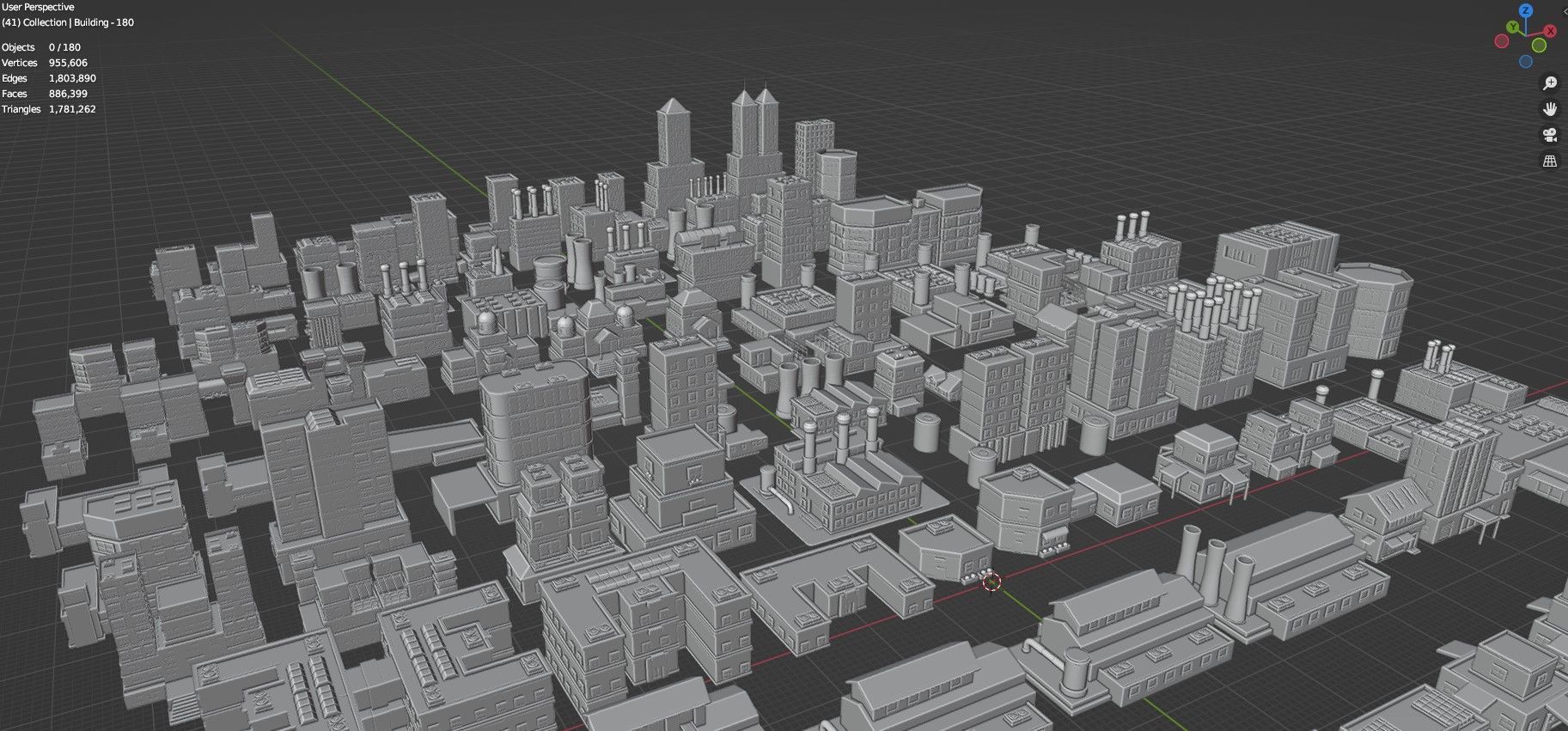This screenshot has height=731, width=1568.
Task: Click the hand pan view icon
Action: point(1550,109)
